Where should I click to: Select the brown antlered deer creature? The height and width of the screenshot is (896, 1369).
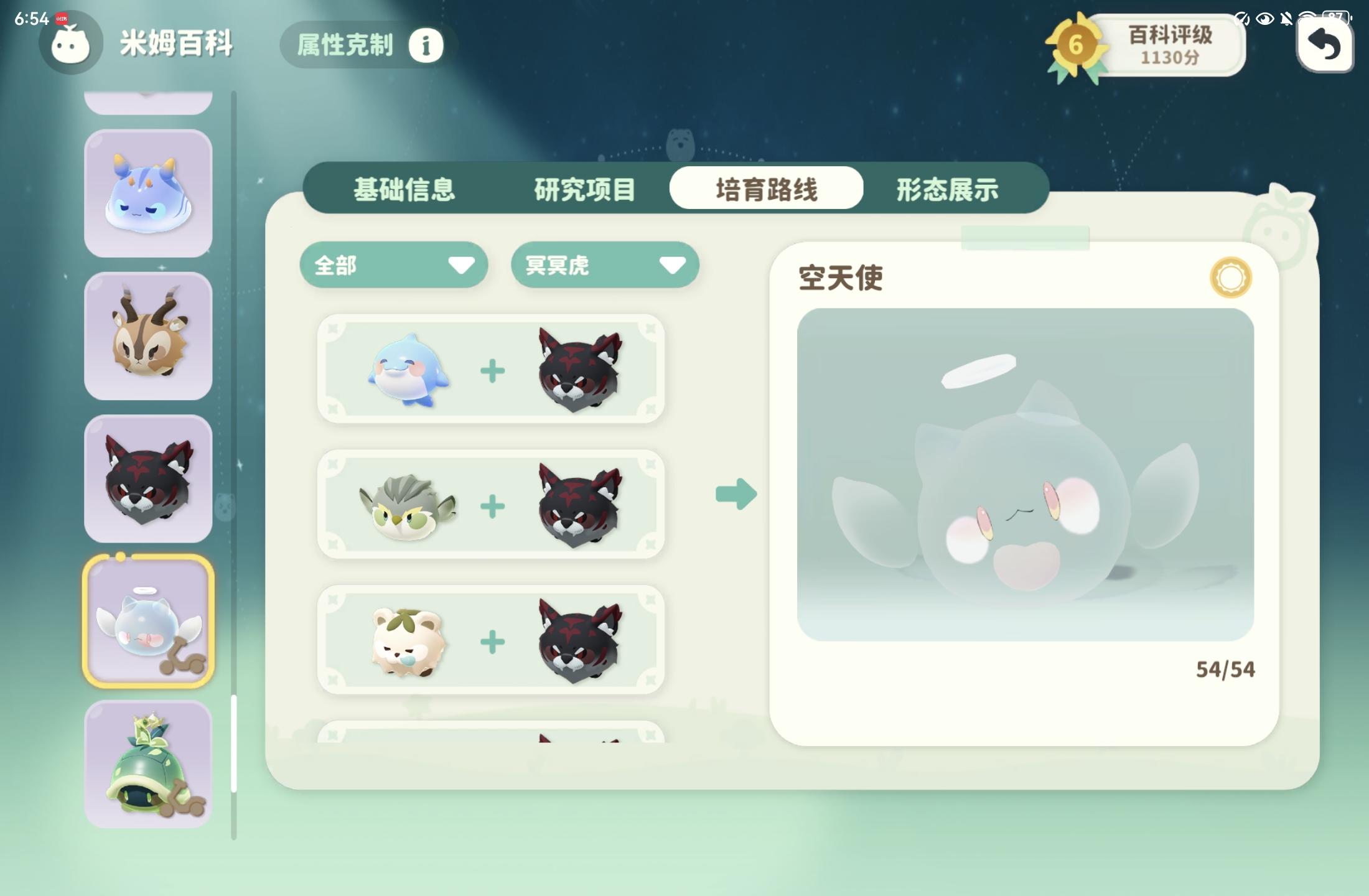point(148,336)
